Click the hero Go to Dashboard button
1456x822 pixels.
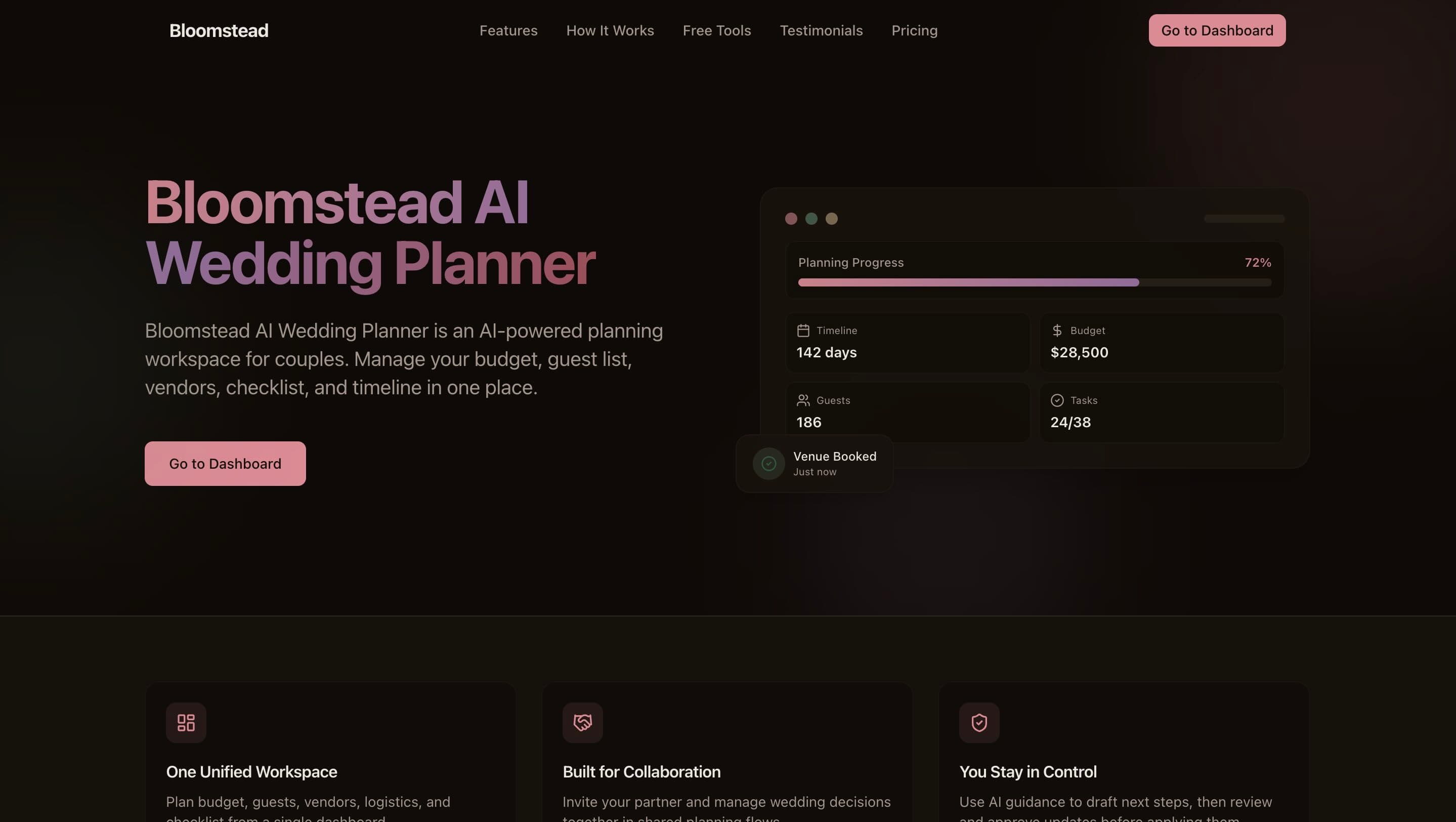pyautogui.click(x=225, y=463)
